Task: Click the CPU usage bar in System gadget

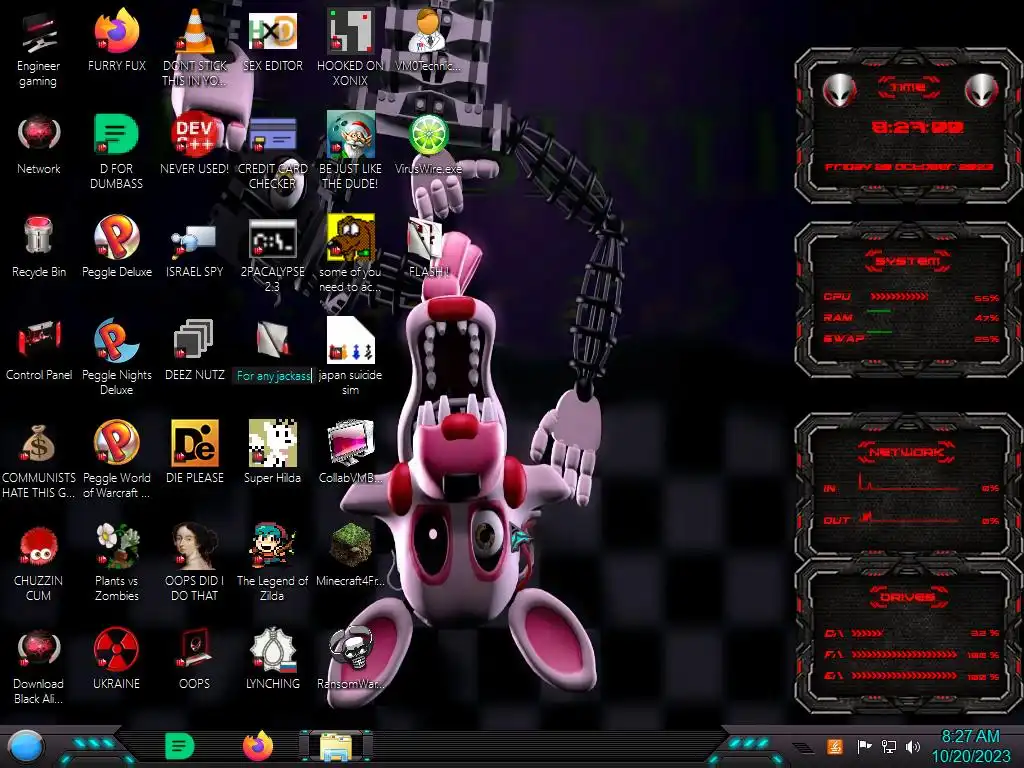Action: 899,296
